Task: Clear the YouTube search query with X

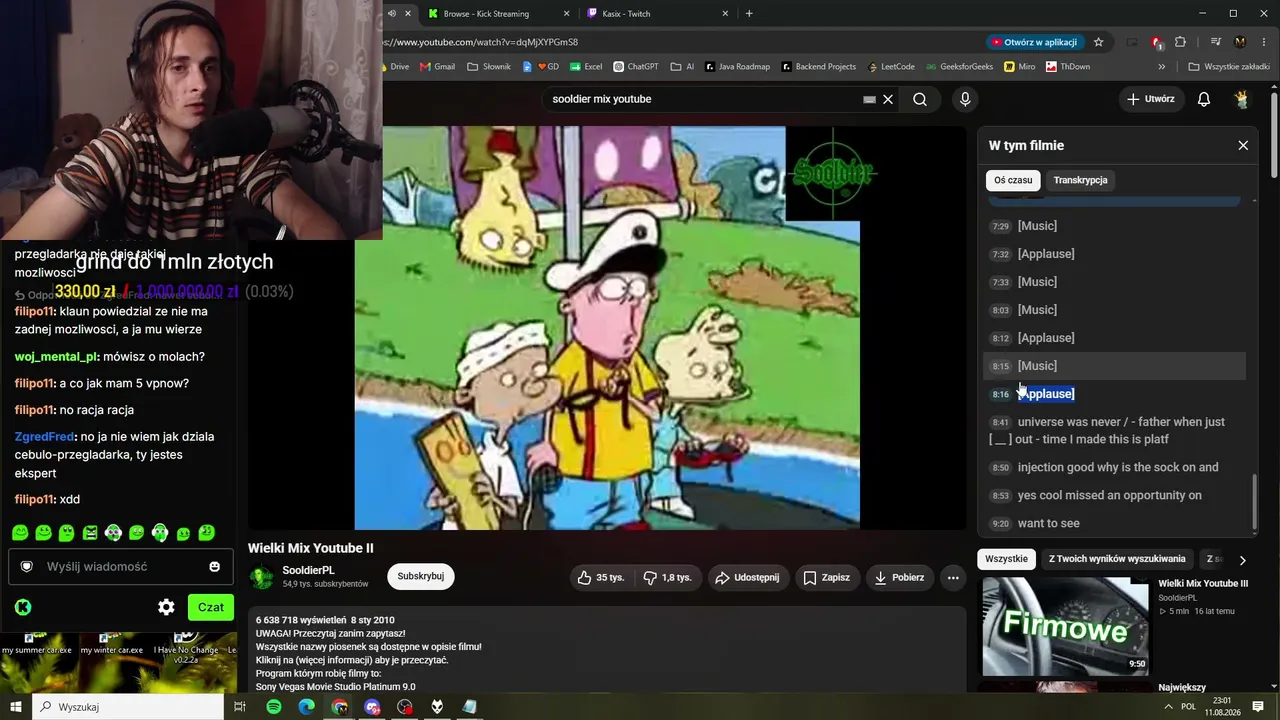Action: point(887,99)
